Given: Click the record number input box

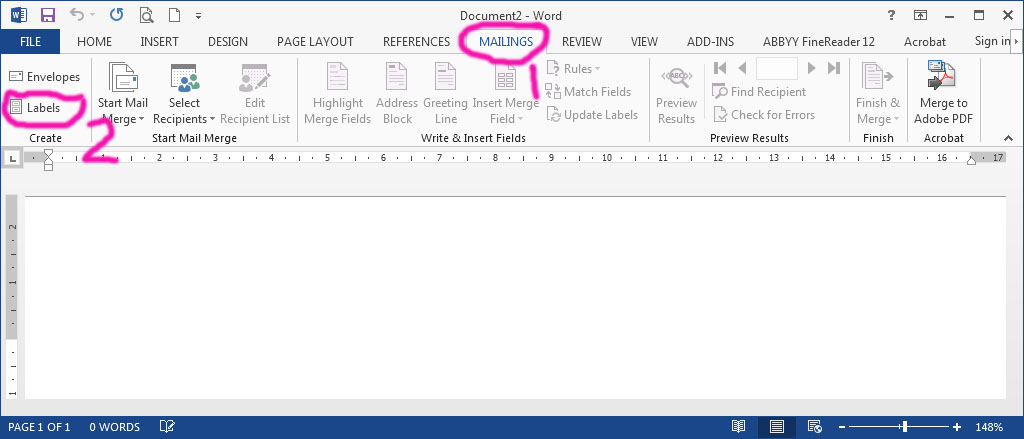Looking at the screenshot, I should click(776, 68).
